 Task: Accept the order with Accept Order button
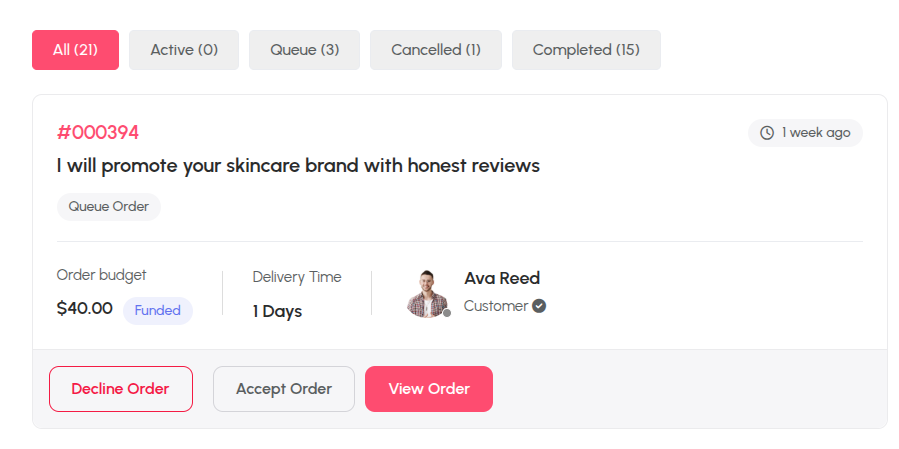tap(284, 389)
